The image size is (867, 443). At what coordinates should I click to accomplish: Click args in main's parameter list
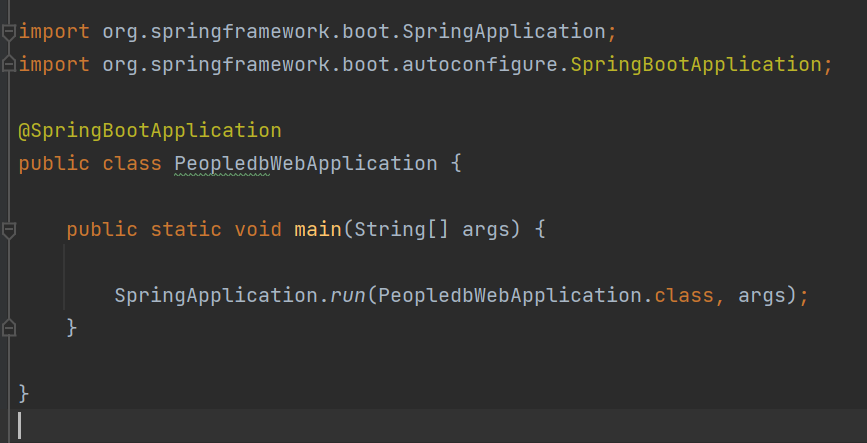click(485, 230)
